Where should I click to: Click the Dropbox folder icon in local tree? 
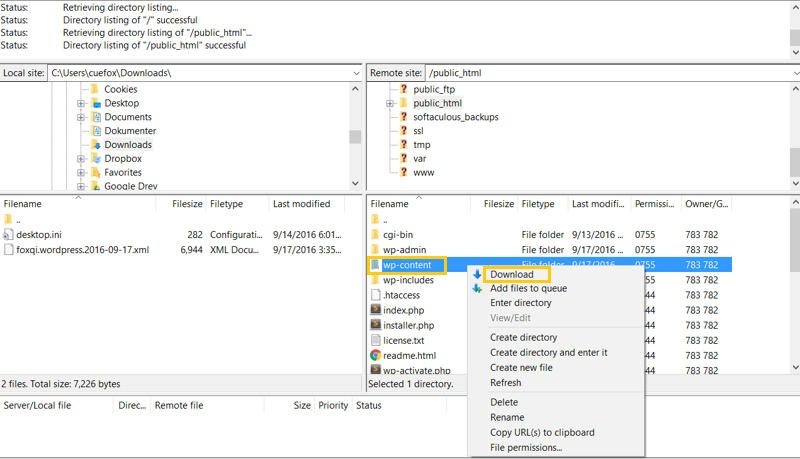[96, 159]
